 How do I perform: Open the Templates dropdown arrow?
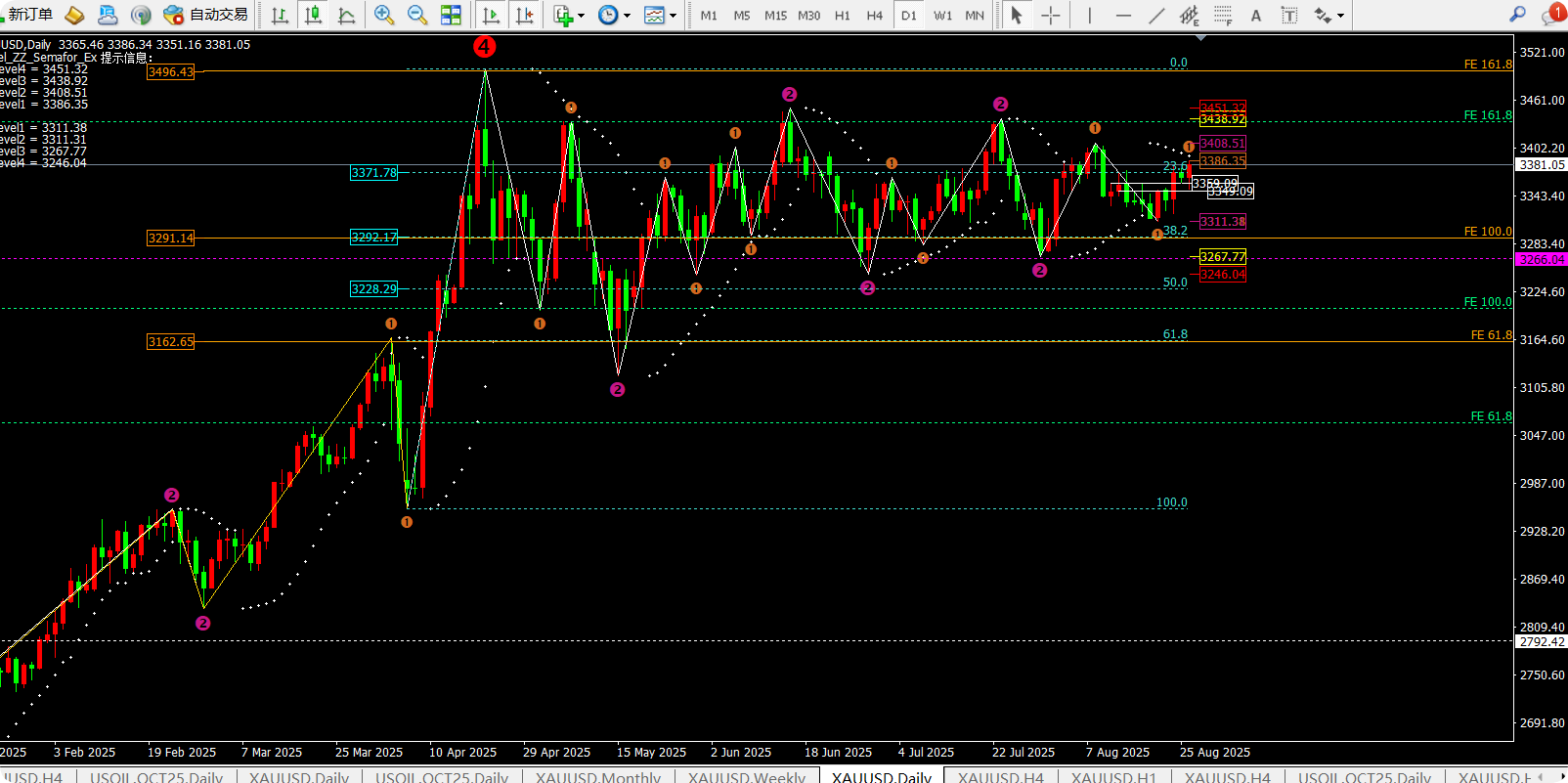point(673,16)
